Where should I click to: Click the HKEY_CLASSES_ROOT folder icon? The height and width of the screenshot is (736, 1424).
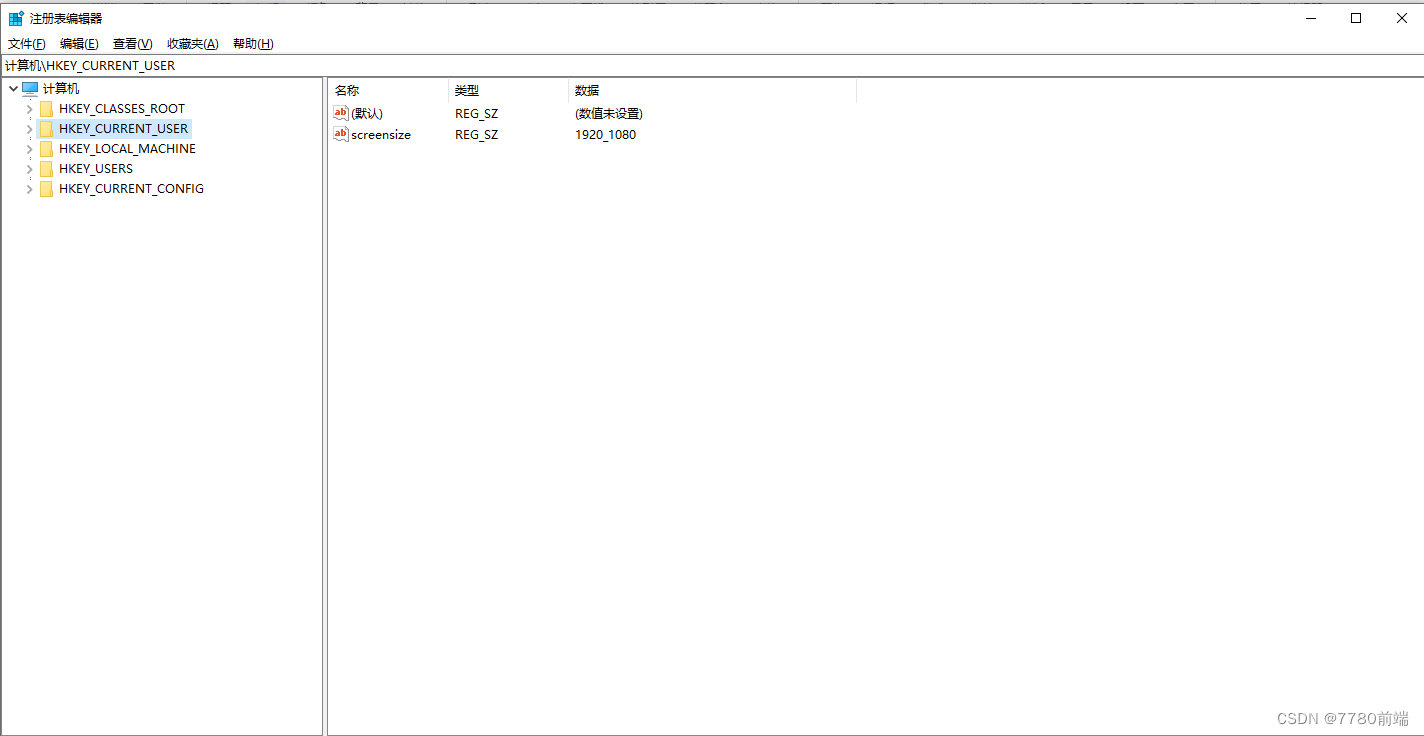[46, 109]
